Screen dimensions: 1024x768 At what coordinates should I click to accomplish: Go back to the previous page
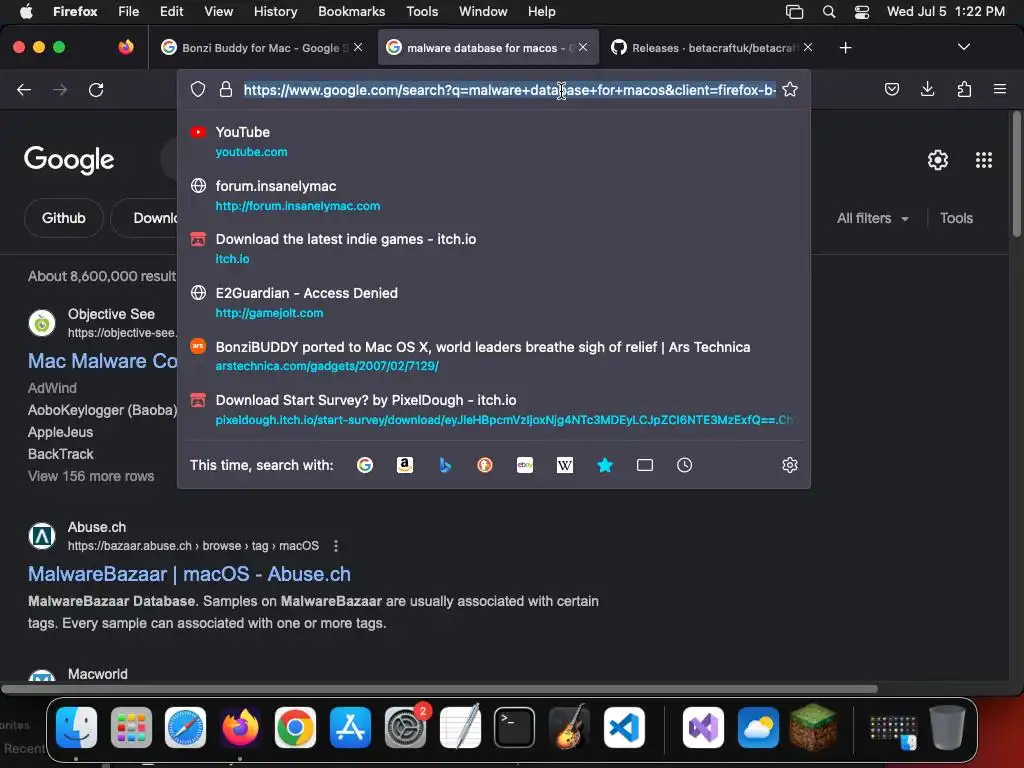pyautogui.click(x=24, y=89)
